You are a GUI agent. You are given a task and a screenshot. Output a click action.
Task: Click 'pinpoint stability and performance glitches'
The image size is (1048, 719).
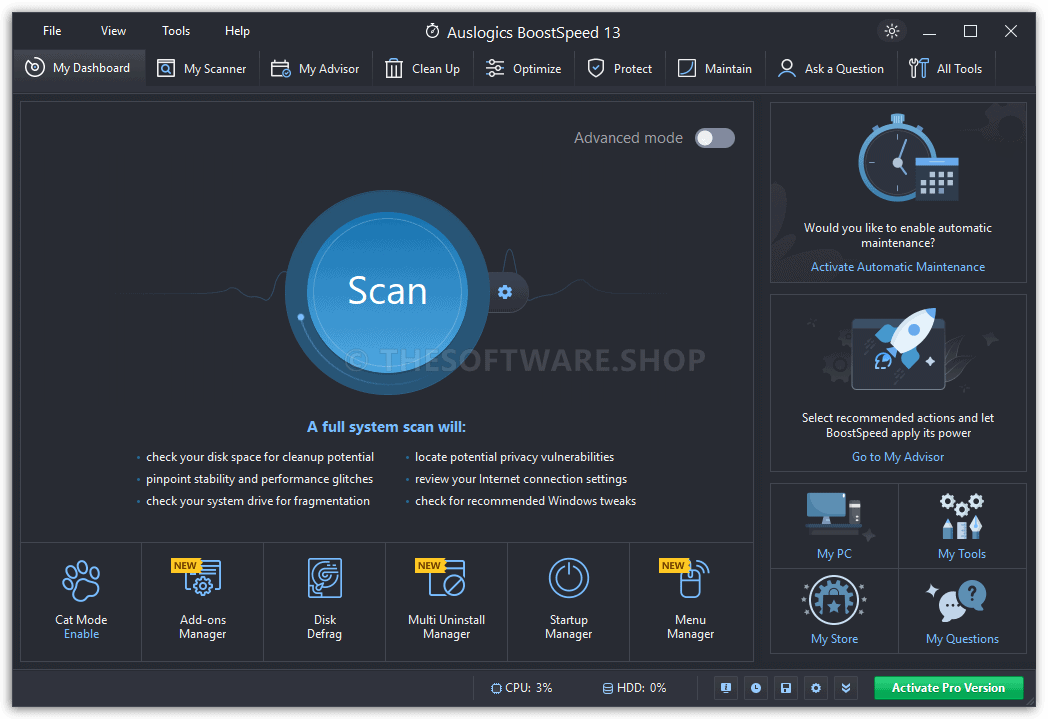259,479
